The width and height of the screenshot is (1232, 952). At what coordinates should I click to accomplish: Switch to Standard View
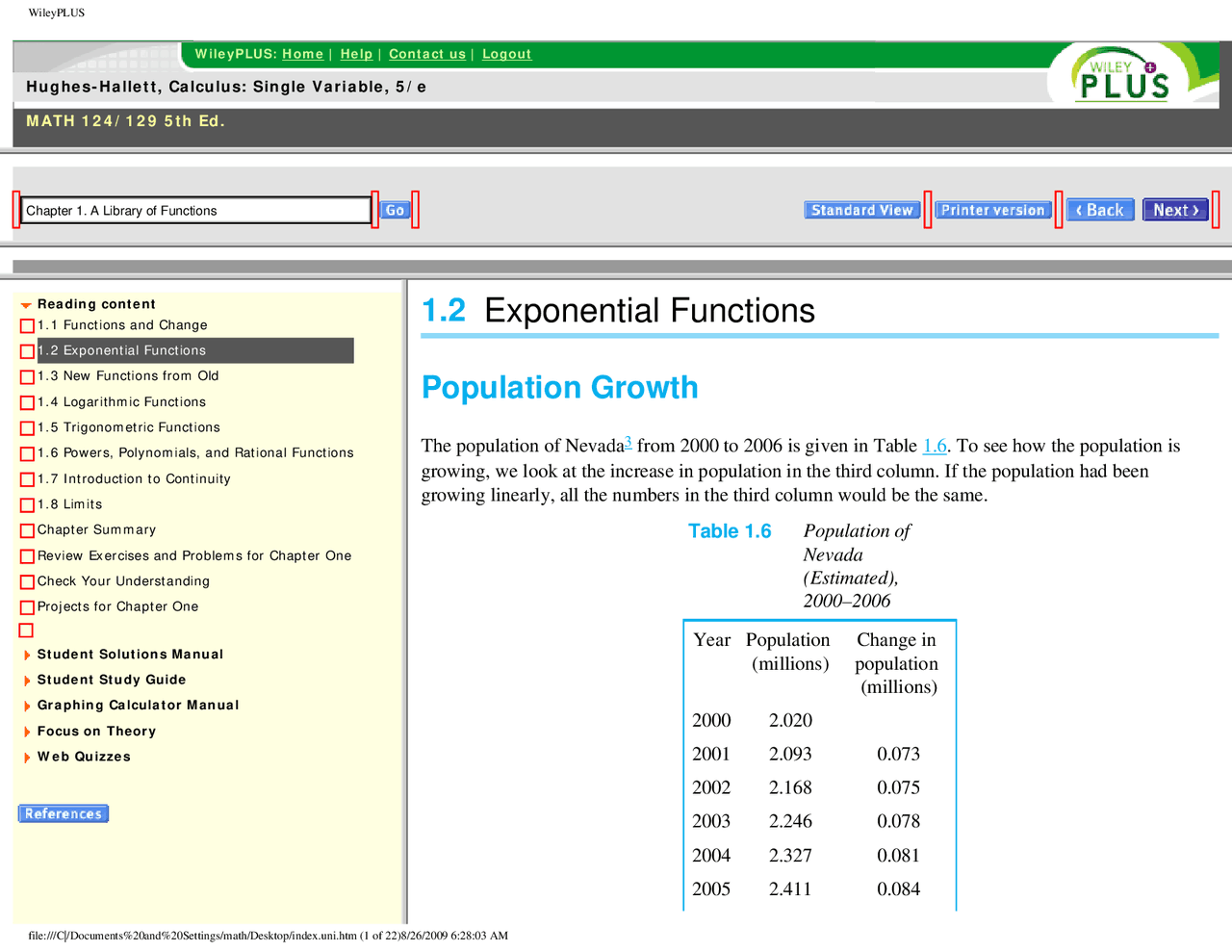[861, 209]
